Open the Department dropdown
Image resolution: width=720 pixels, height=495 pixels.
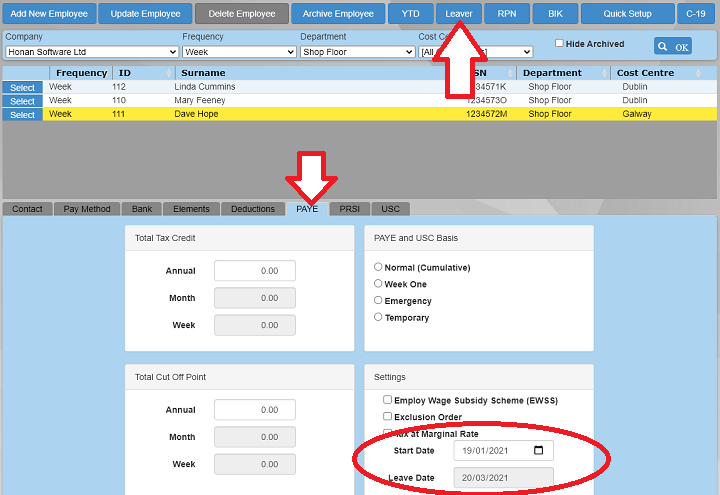click(x=357, y=52)
